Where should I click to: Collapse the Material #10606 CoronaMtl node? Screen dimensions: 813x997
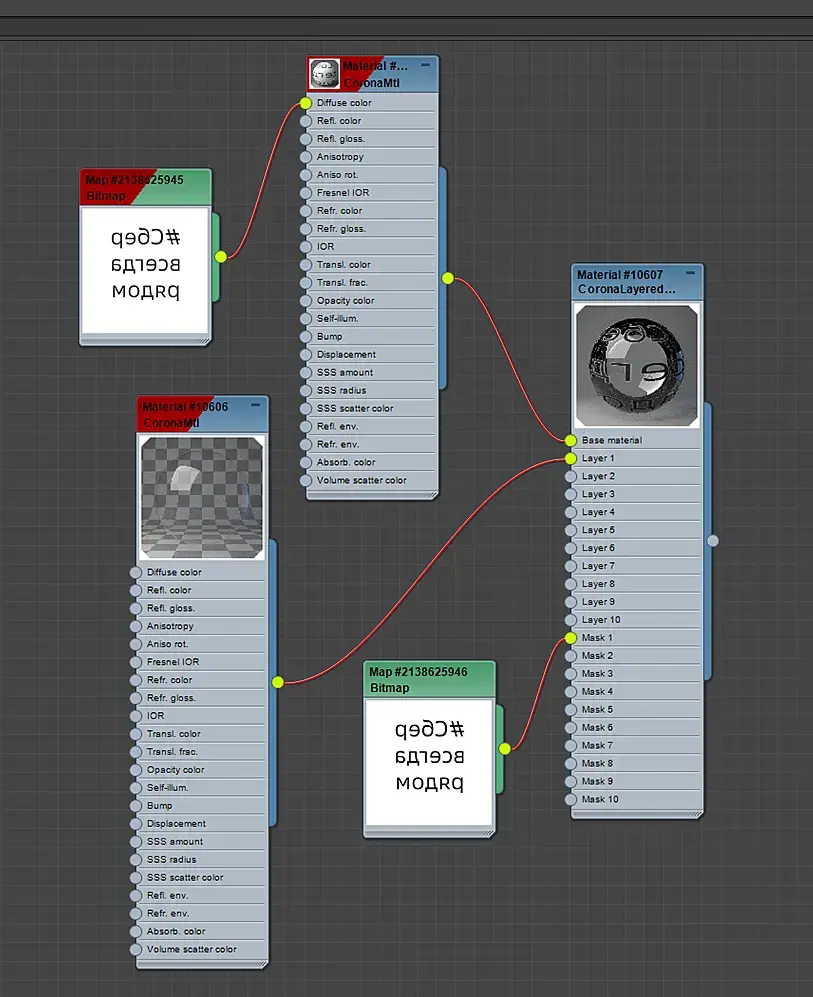point(256,404)
